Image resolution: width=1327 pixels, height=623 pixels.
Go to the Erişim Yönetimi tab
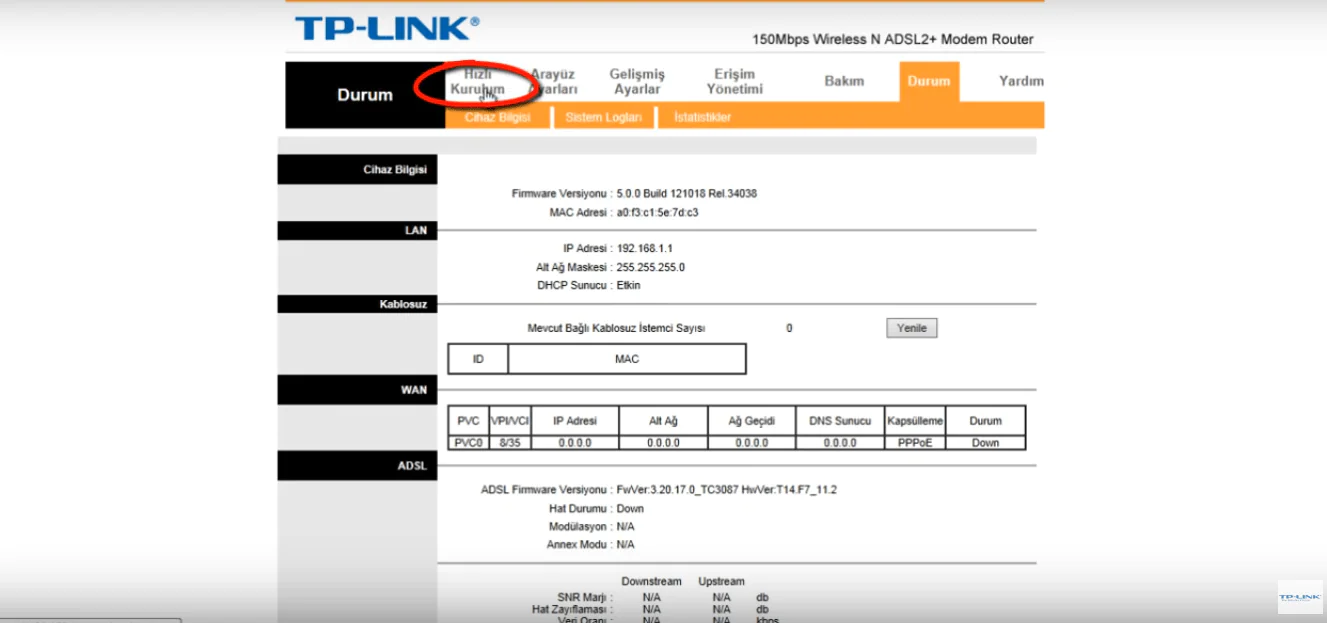(734, 82)
